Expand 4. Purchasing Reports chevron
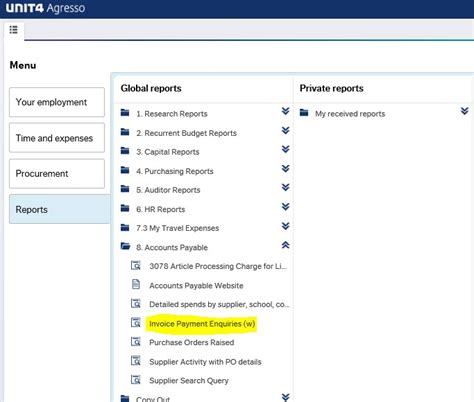 point(285,168)
